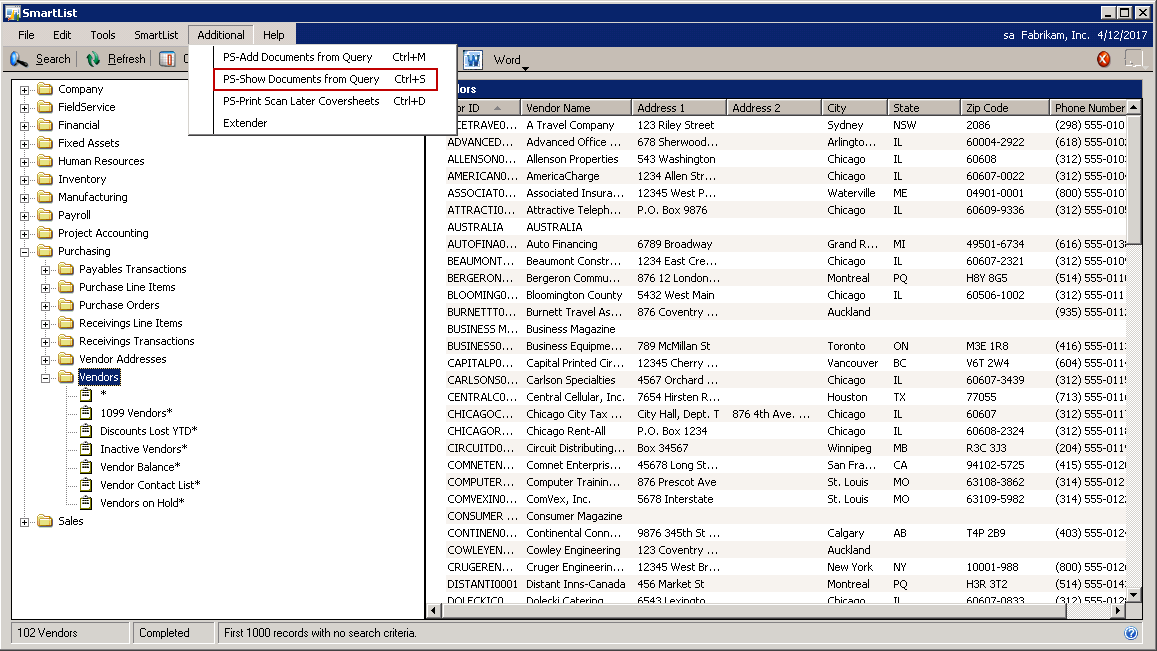The width and height of the screenshot is (1157, 651).
Task: Select the Purchase Line Items tree item
Action: tap(127, 287)
